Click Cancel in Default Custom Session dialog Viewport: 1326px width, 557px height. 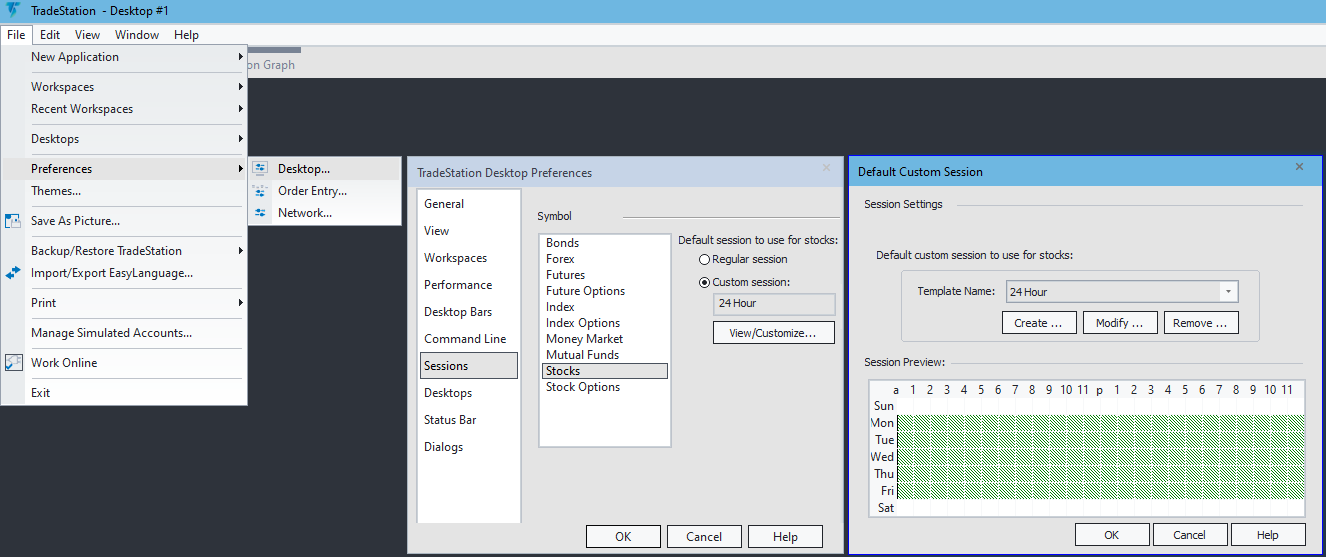1190,535
